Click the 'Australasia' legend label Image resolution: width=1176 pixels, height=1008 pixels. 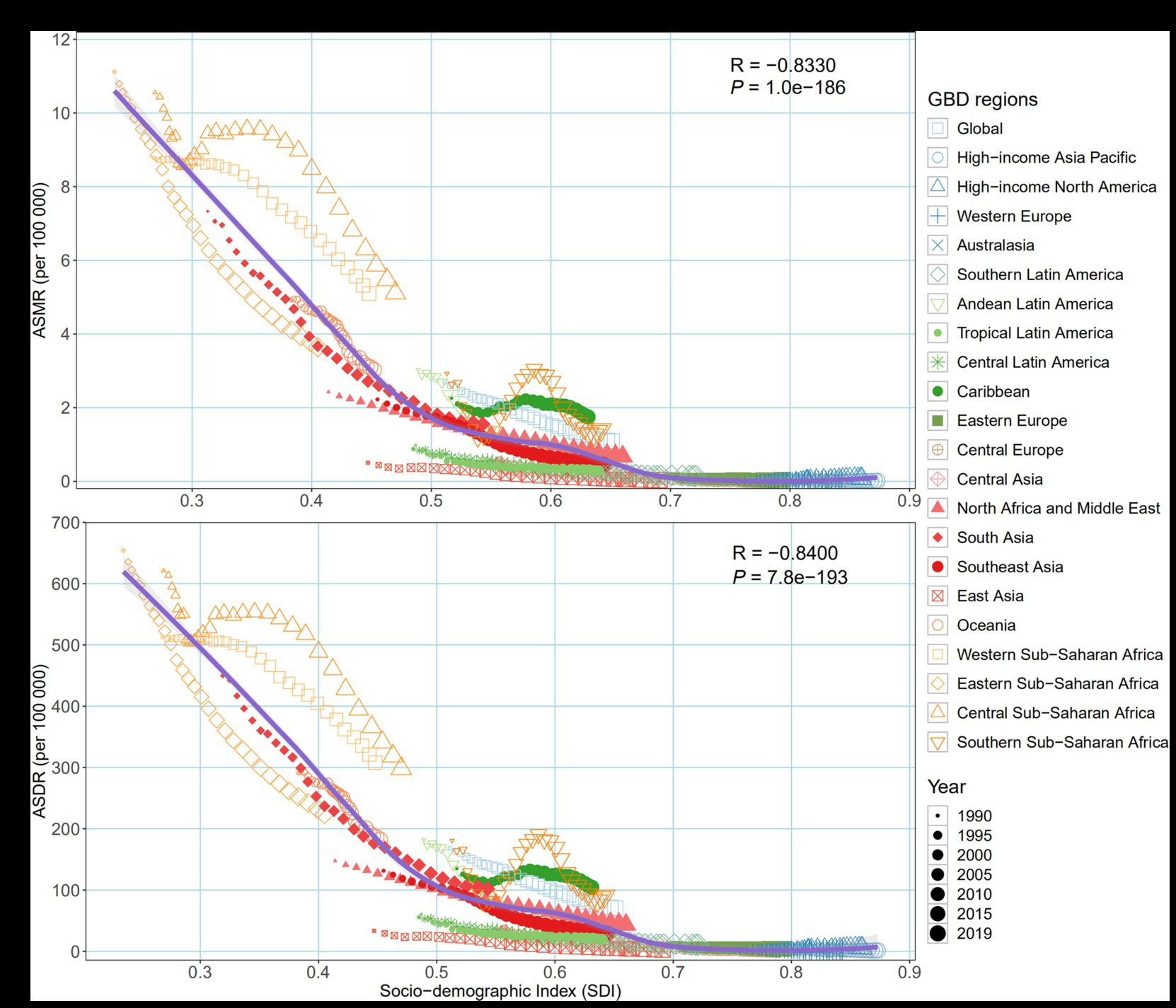click(x=995, y=245)
